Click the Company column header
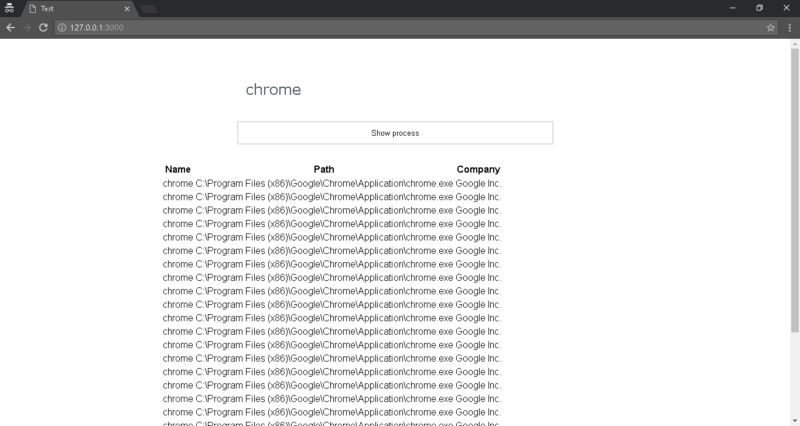 click(478, 169)
